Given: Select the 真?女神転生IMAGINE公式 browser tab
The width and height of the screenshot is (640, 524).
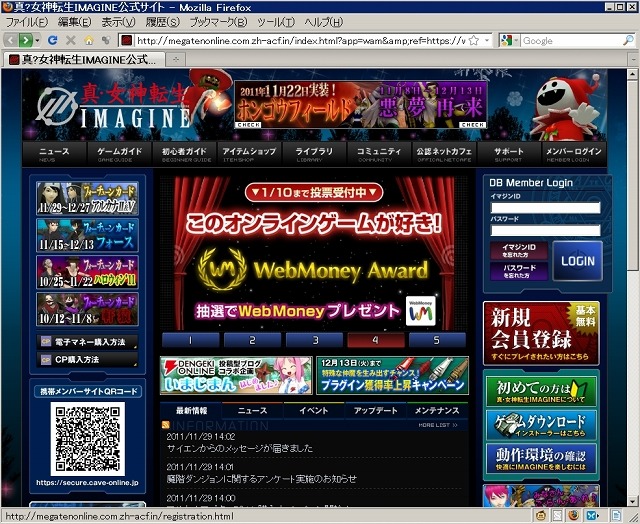Looking at the screenshot, I should point(83,60).
